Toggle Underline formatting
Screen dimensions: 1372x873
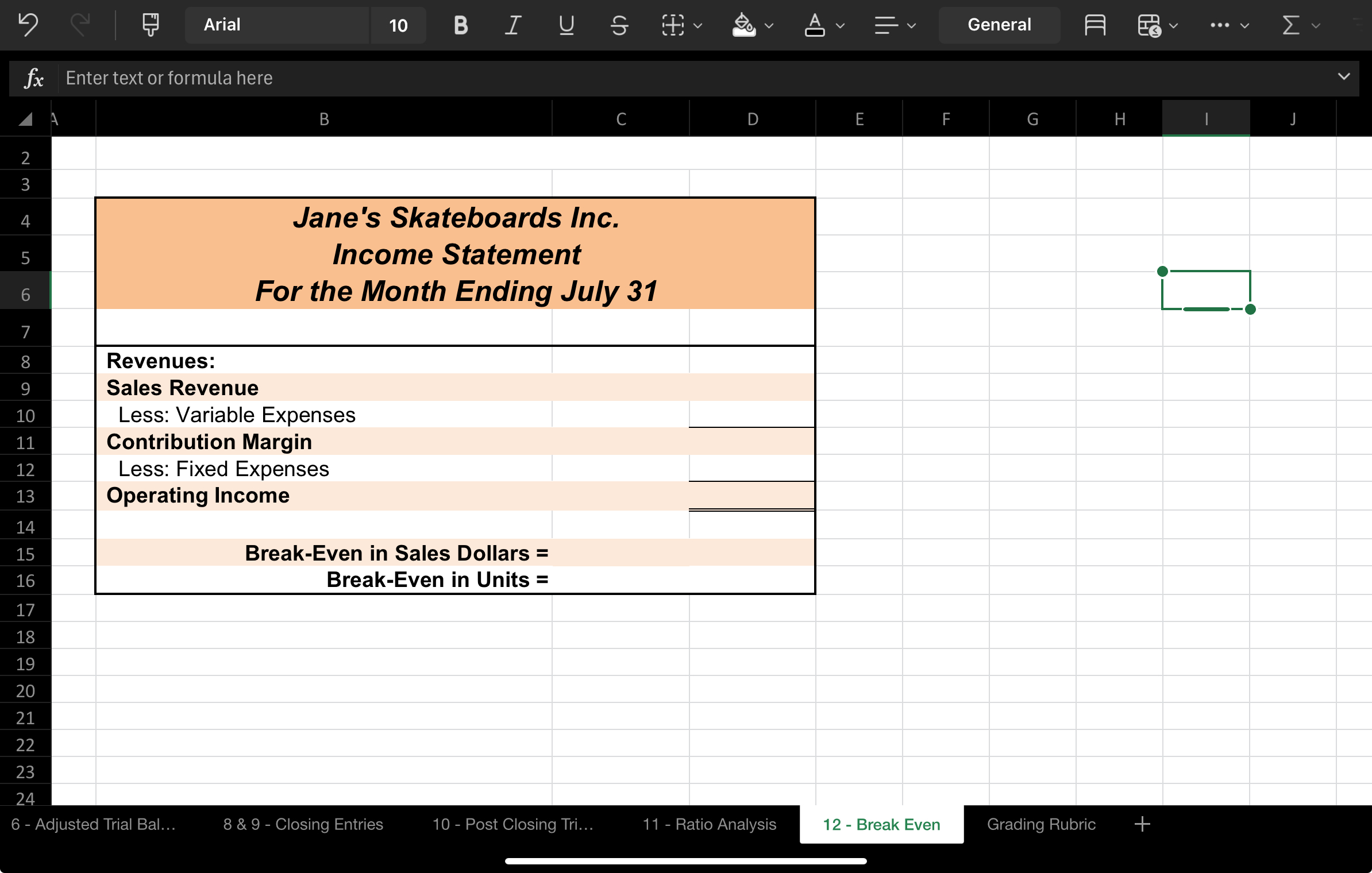(566, 25)
